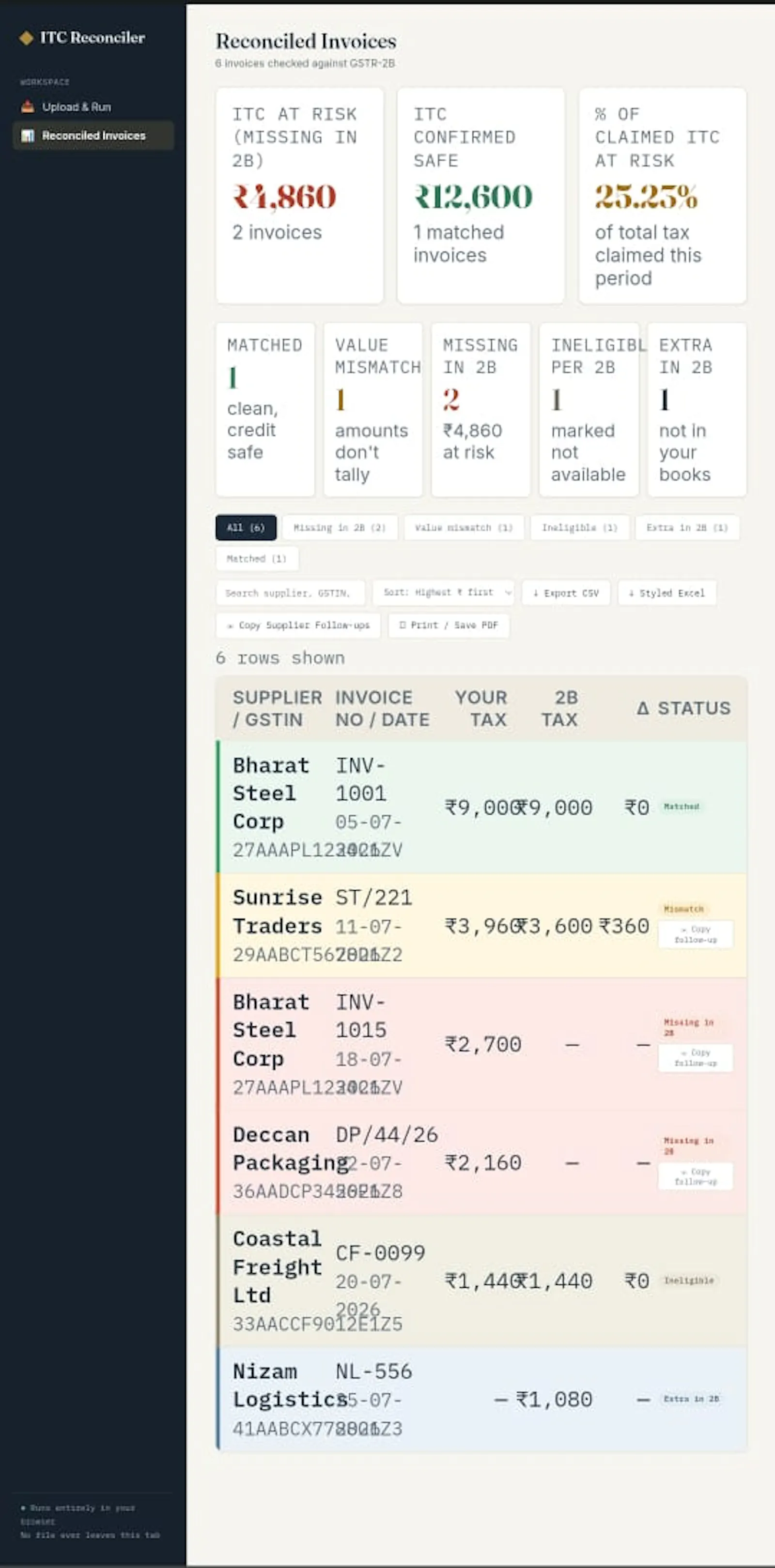Click the Ineligible status badge
The image size is (775, 1568).
pos(688,1280)
